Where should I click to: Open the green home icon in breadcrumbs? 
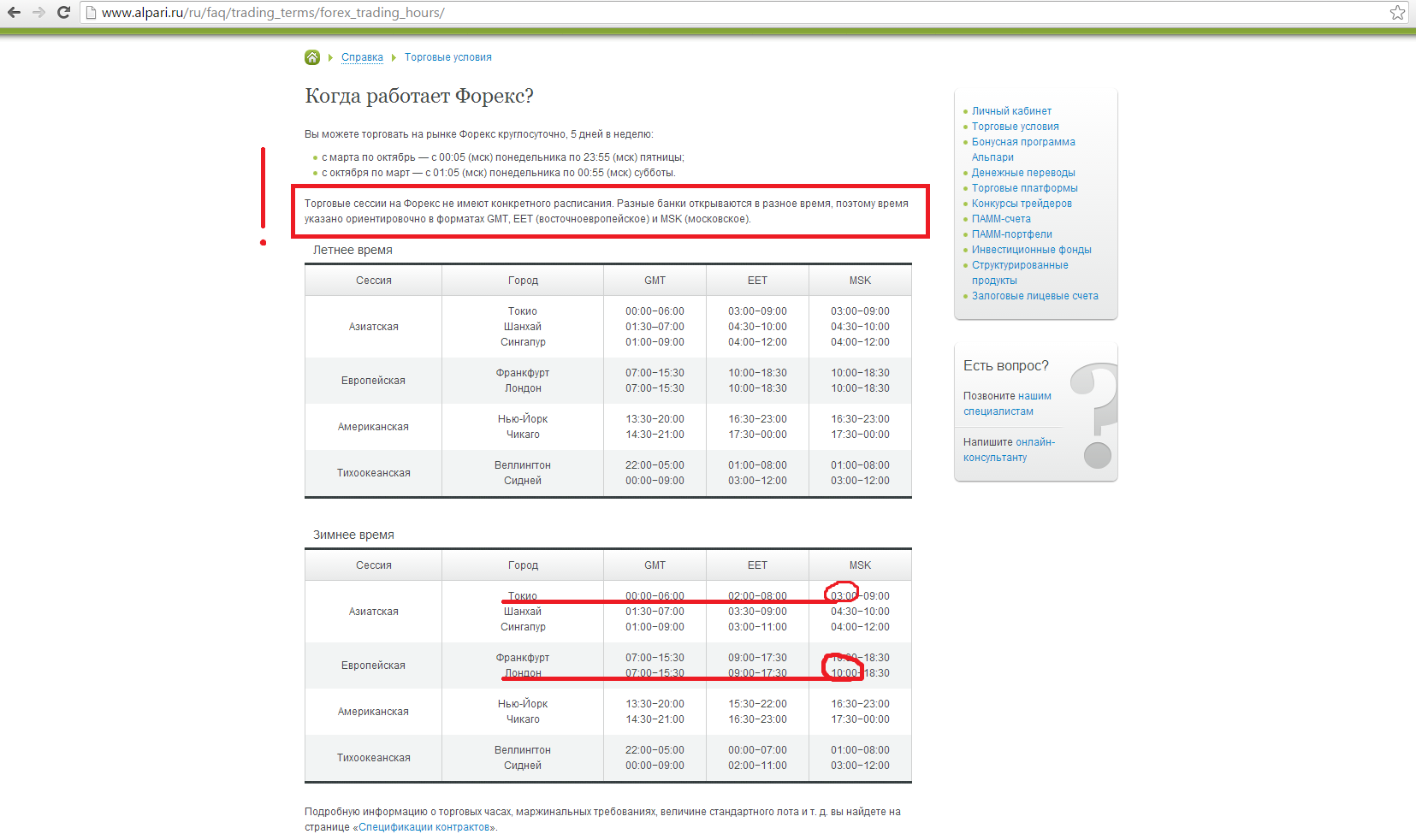pyautogui.click(x=312, y=57)
